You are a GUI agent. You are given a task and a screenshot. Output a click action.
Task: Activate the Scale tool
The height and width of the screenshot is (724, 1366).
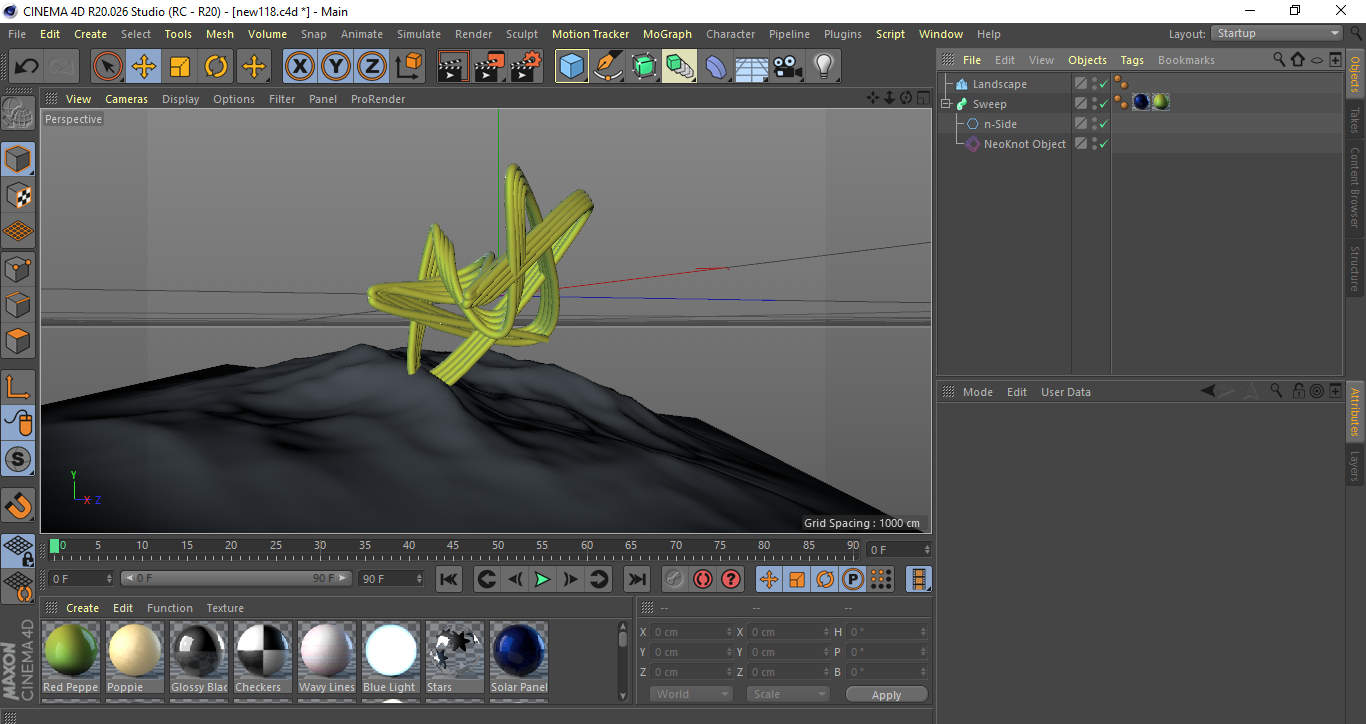tap(180, 67)
